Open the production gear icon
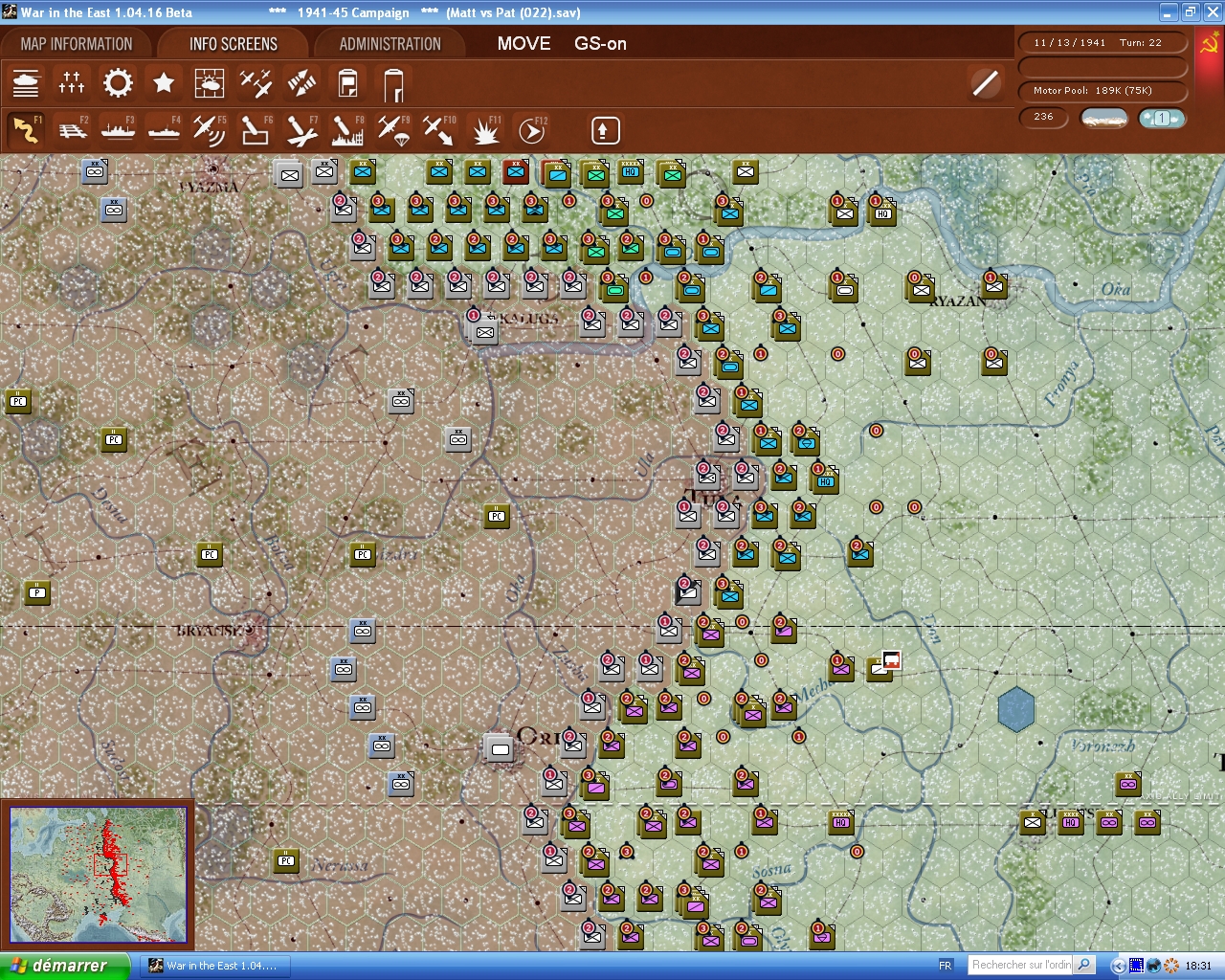Viewport: 1225px width, 980px height. pyautogui.click(x=118, y=83)
